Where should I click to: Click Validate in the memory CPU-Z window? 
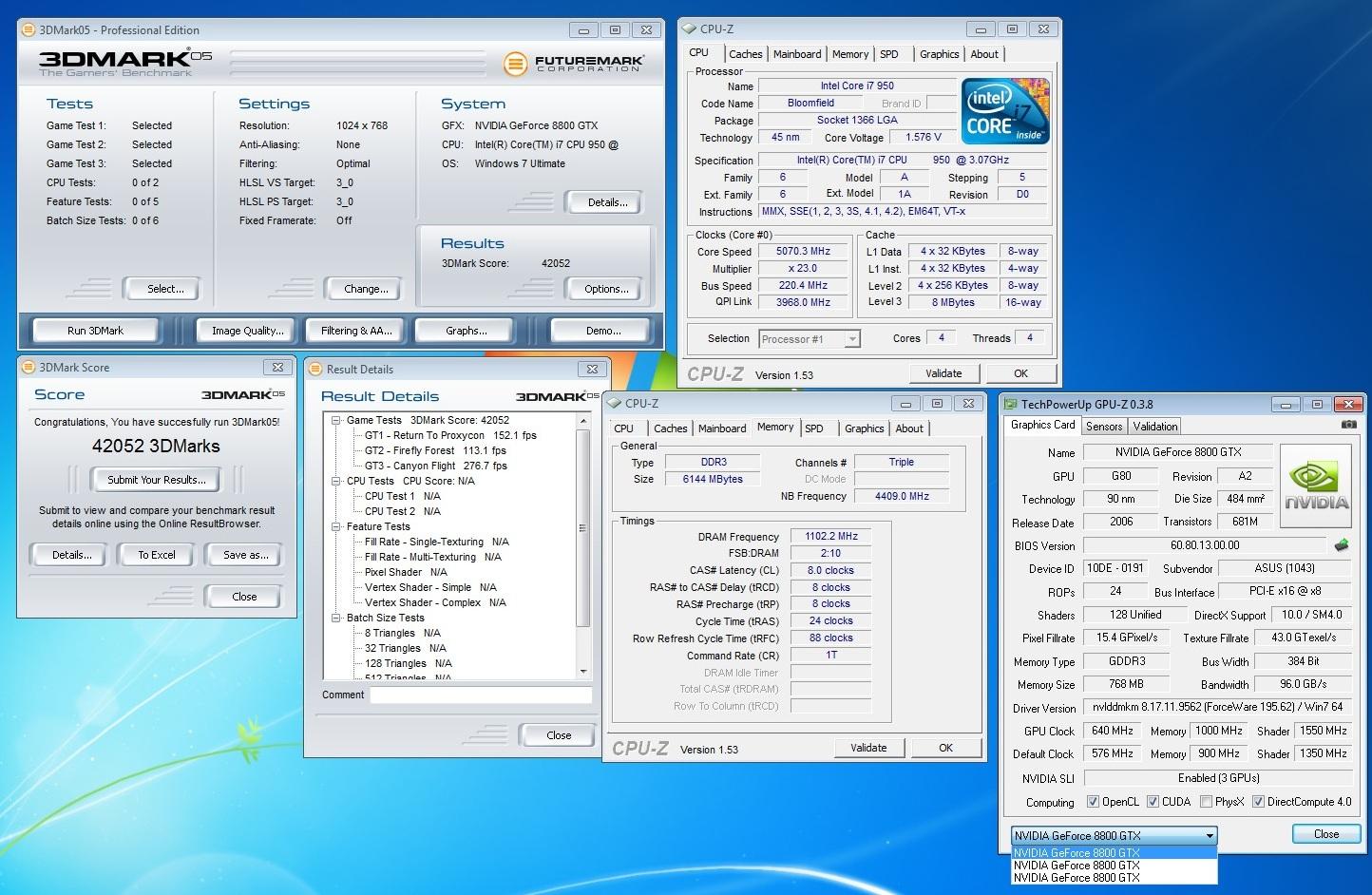pos(868,748)
